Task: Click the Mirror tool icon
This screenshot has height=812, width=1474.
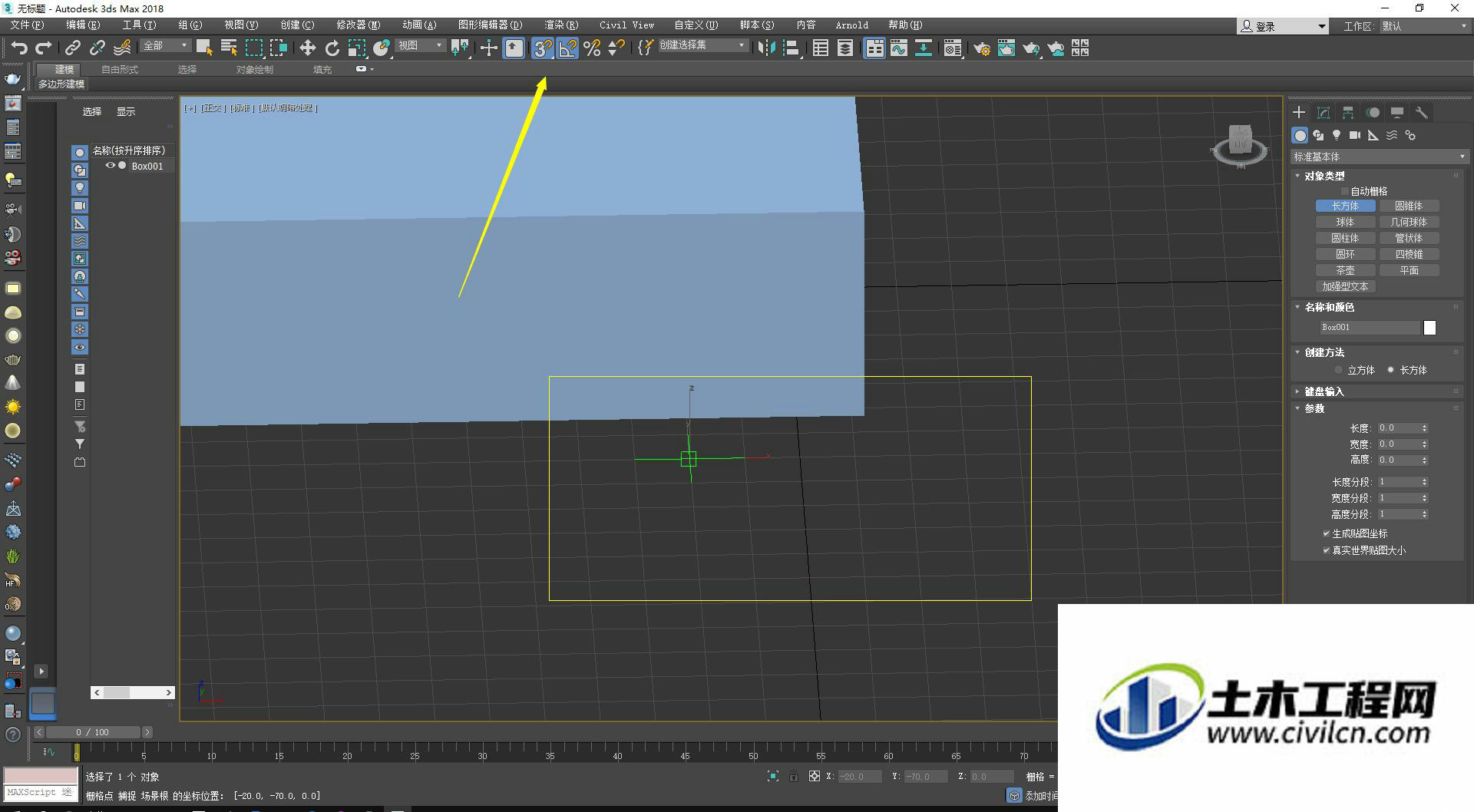Action: (766, 48)
